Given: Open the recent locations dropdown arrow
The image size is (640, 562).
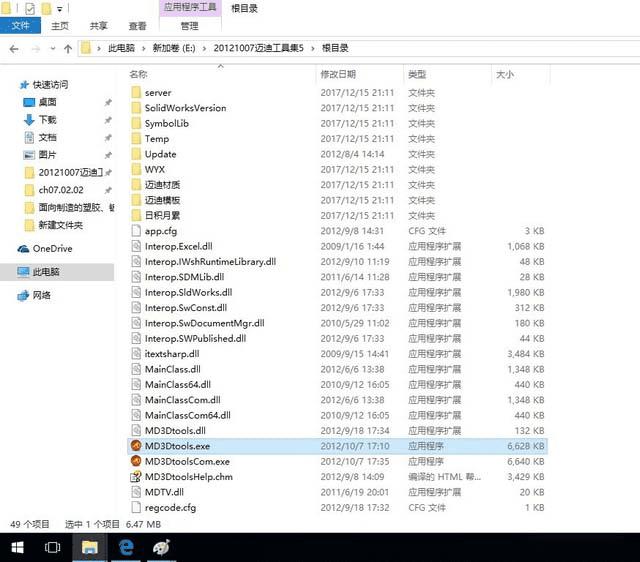Looking at the screenshot, I should click(x=53, y=49).
